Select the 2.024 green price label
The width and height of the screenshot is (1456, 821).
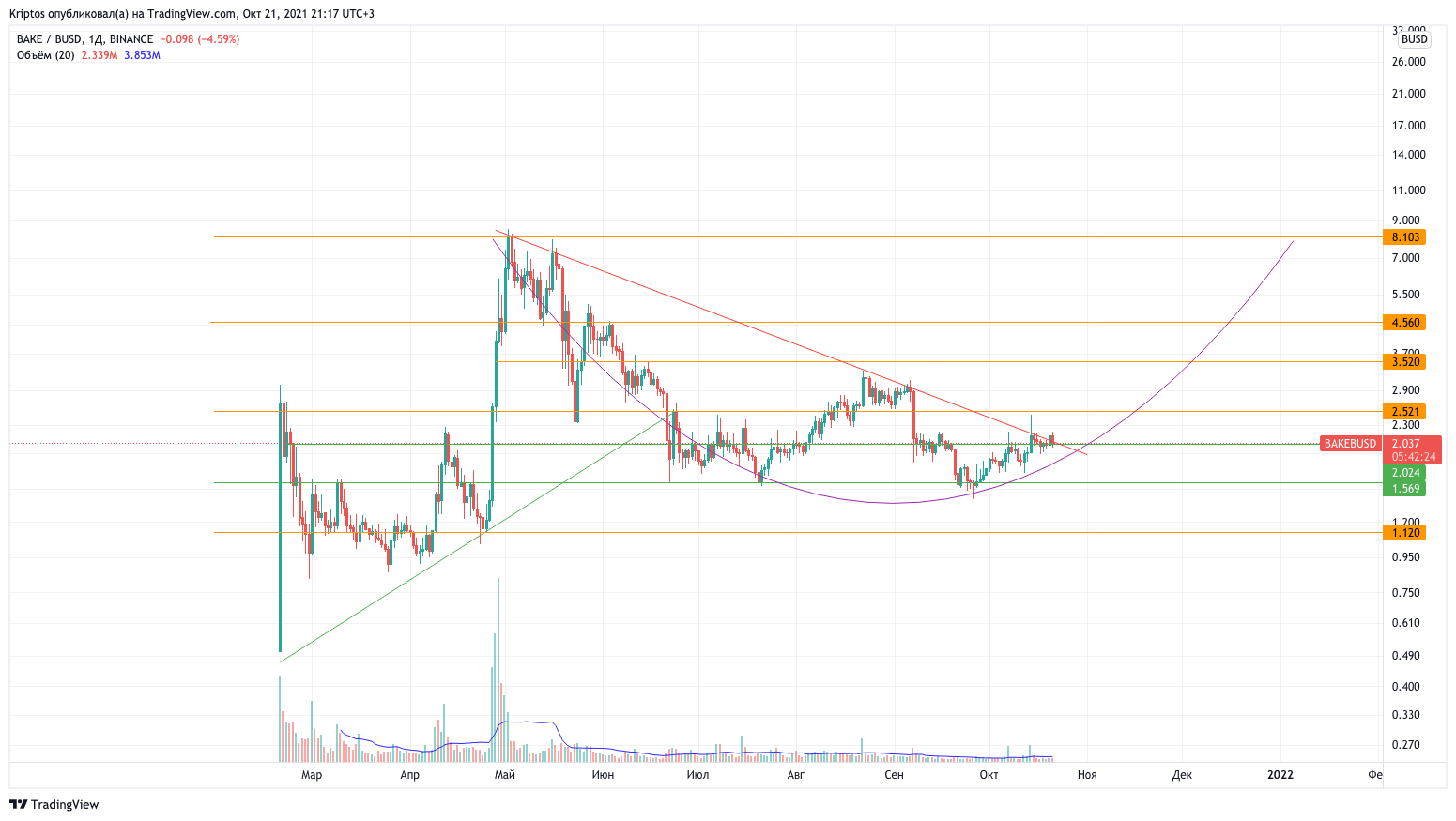coord(1405,473)
